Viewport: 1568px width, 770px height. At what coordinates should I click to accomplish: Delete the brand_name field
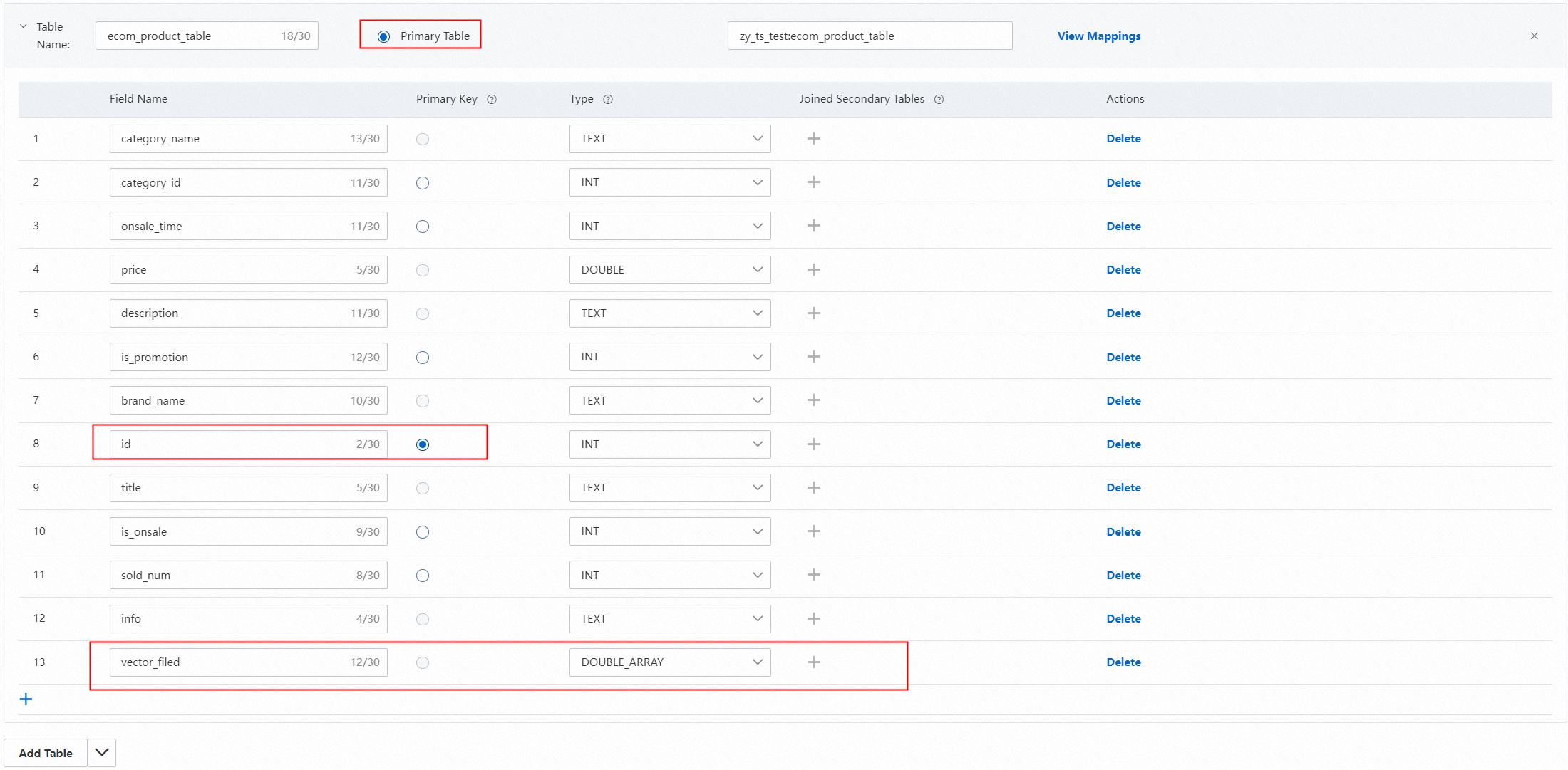click(x=1123, y=401)
